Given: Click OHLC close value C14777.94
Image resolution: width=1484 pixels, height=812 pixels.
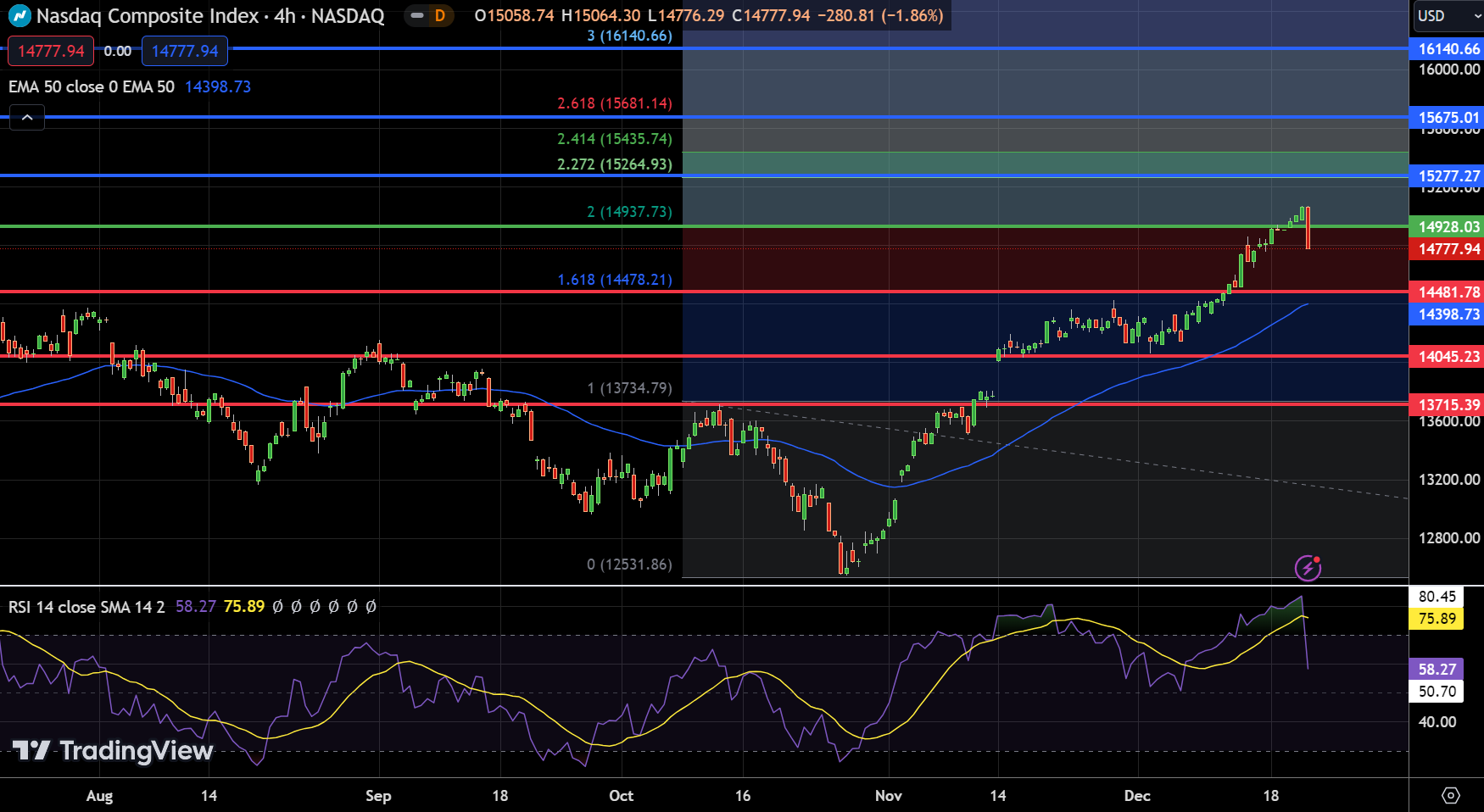Looking at the screenshot, I should coord(771,15).
